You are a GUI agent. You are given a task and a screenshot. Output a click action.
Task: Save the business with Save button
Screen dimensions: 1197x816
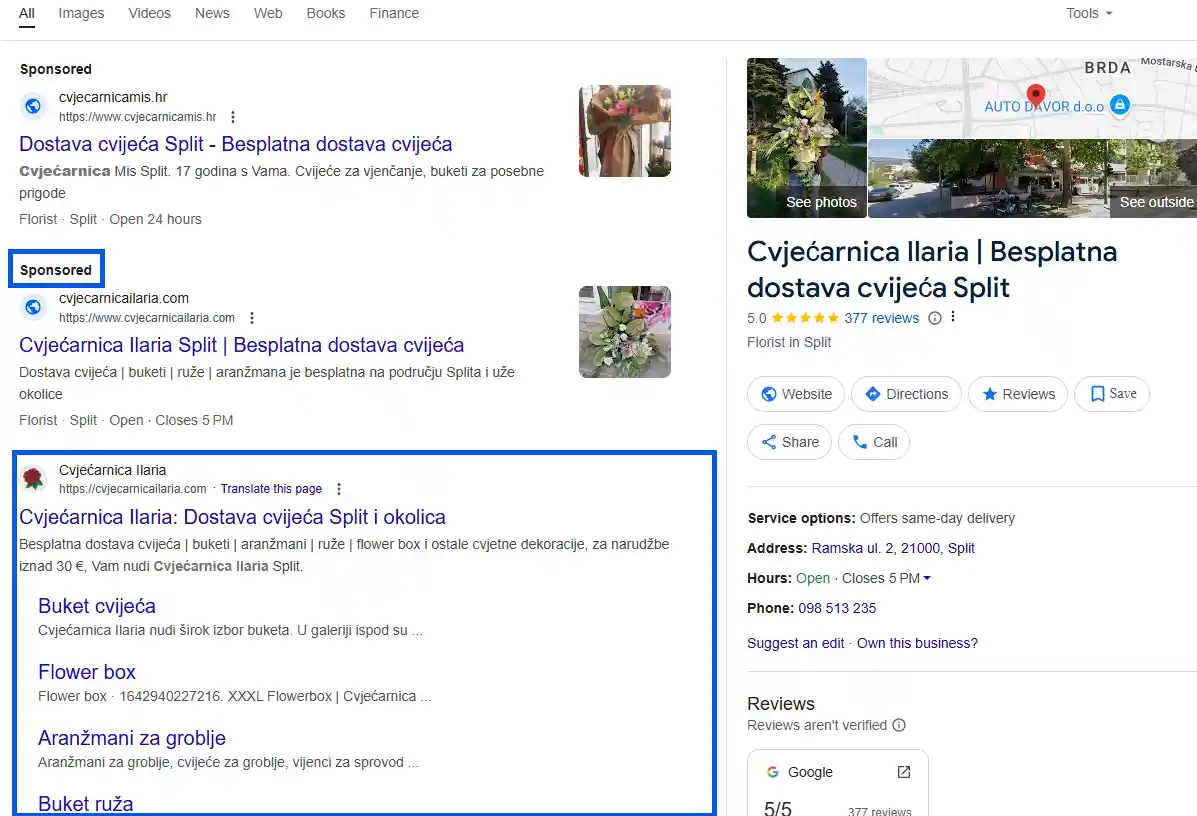point(1112,394)
